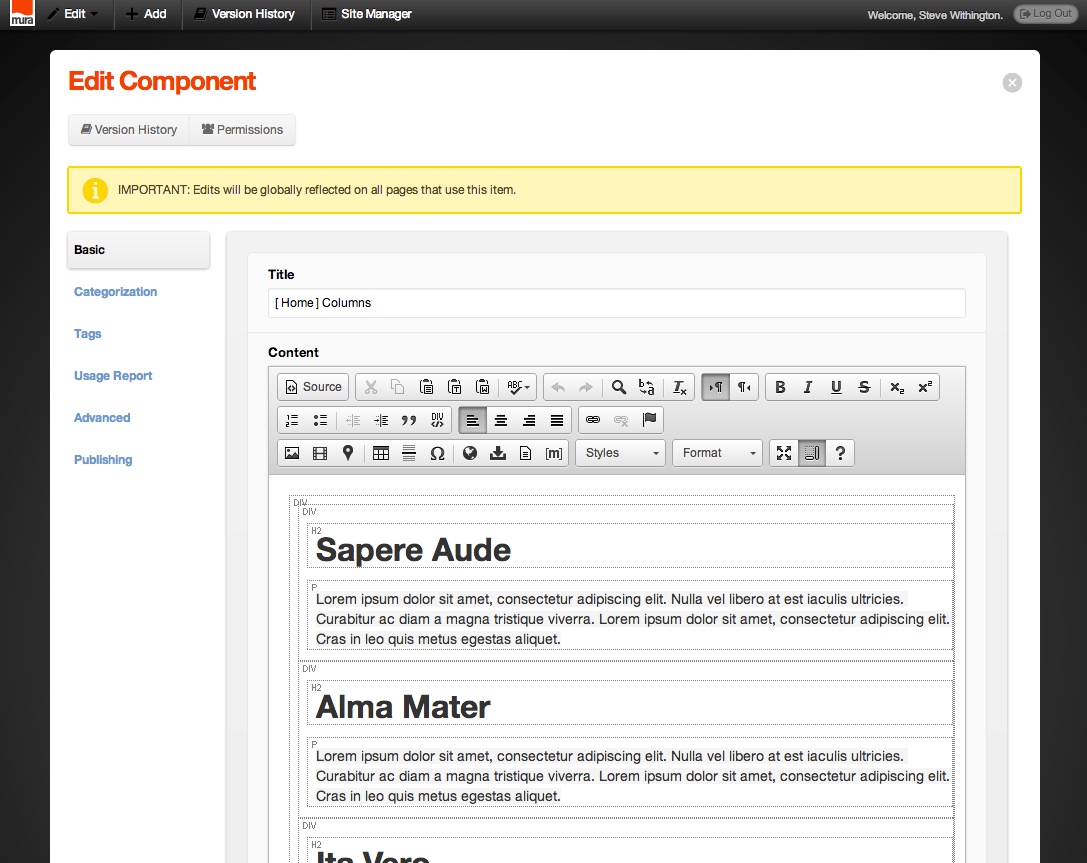The height and width of the screenshot is (863, 1087).
Task: Insert a bulleted list
Action: [320, 420]
